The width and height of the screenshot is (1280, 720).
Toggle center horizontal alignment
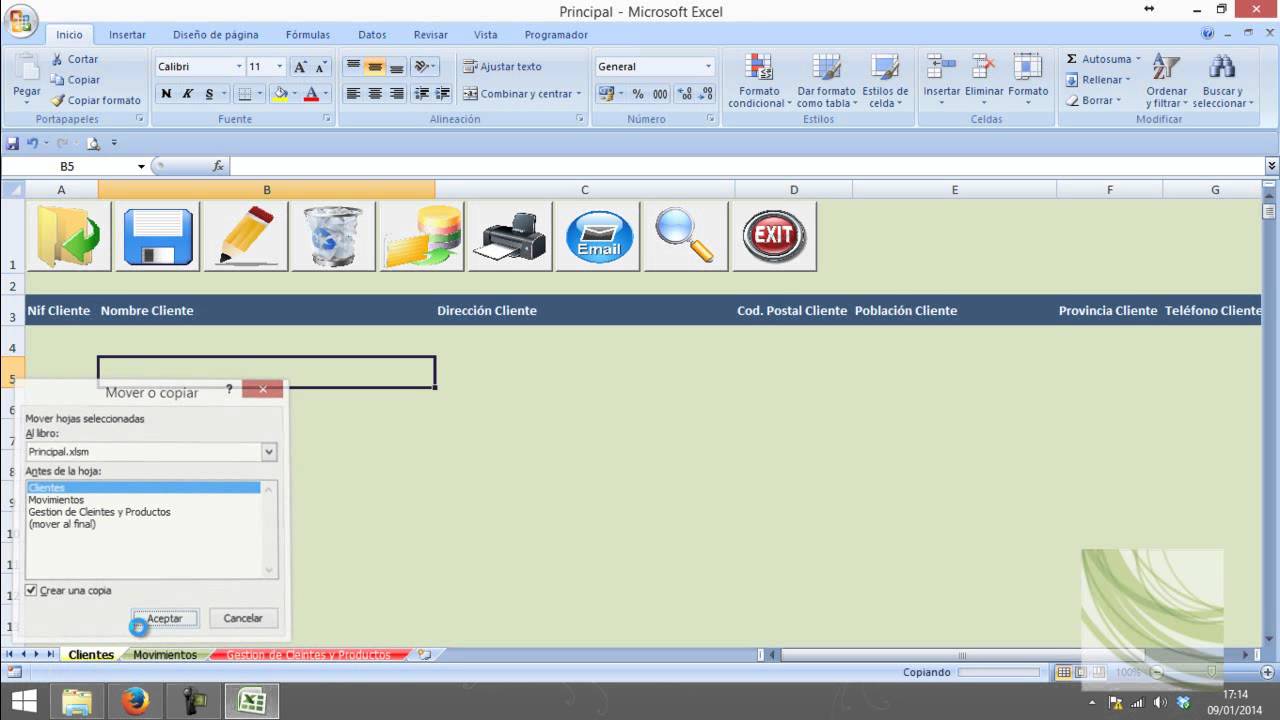pos(375,94)
